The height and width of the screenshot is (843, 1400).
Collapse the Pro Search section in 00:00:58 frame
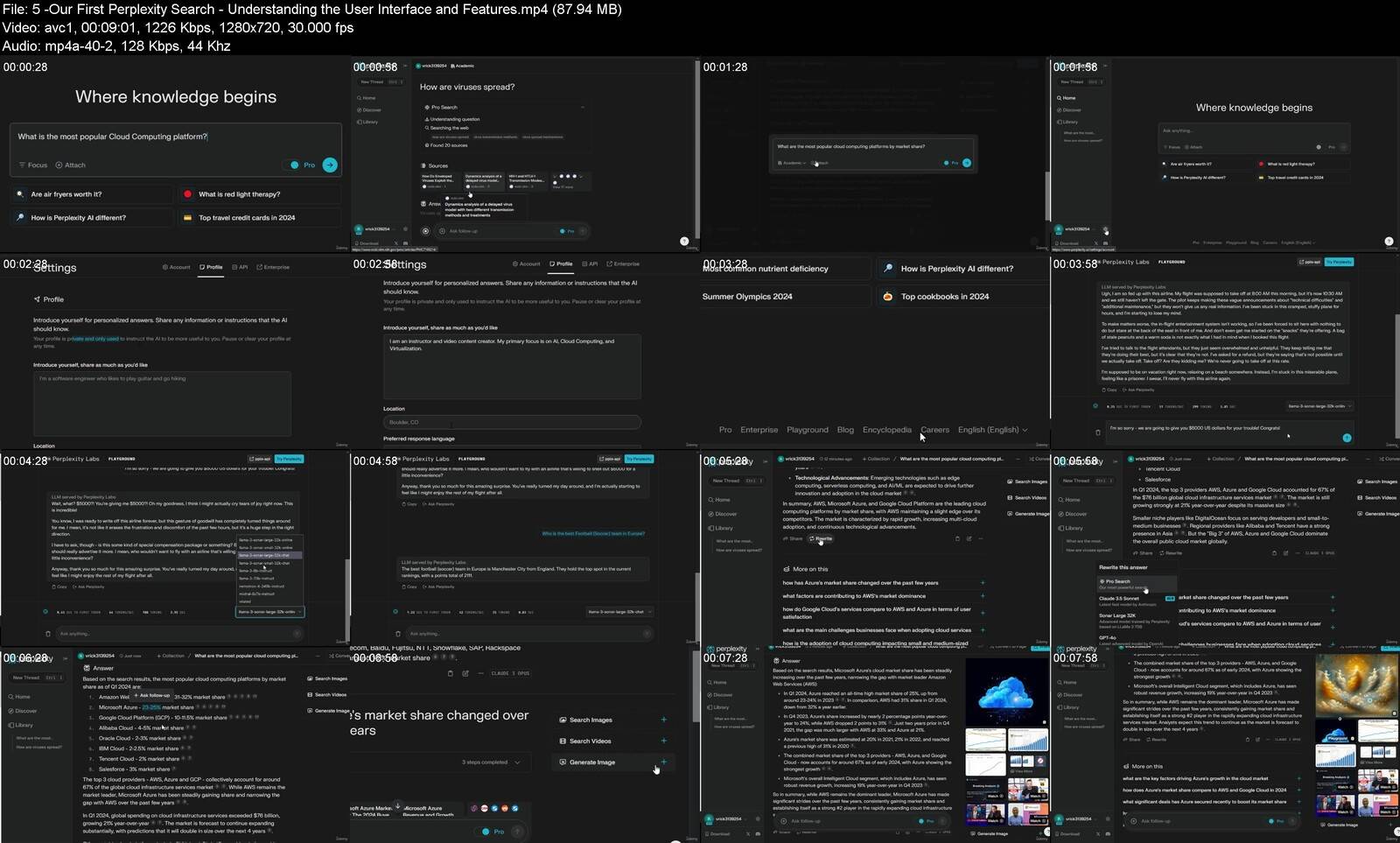pos(584,107)
